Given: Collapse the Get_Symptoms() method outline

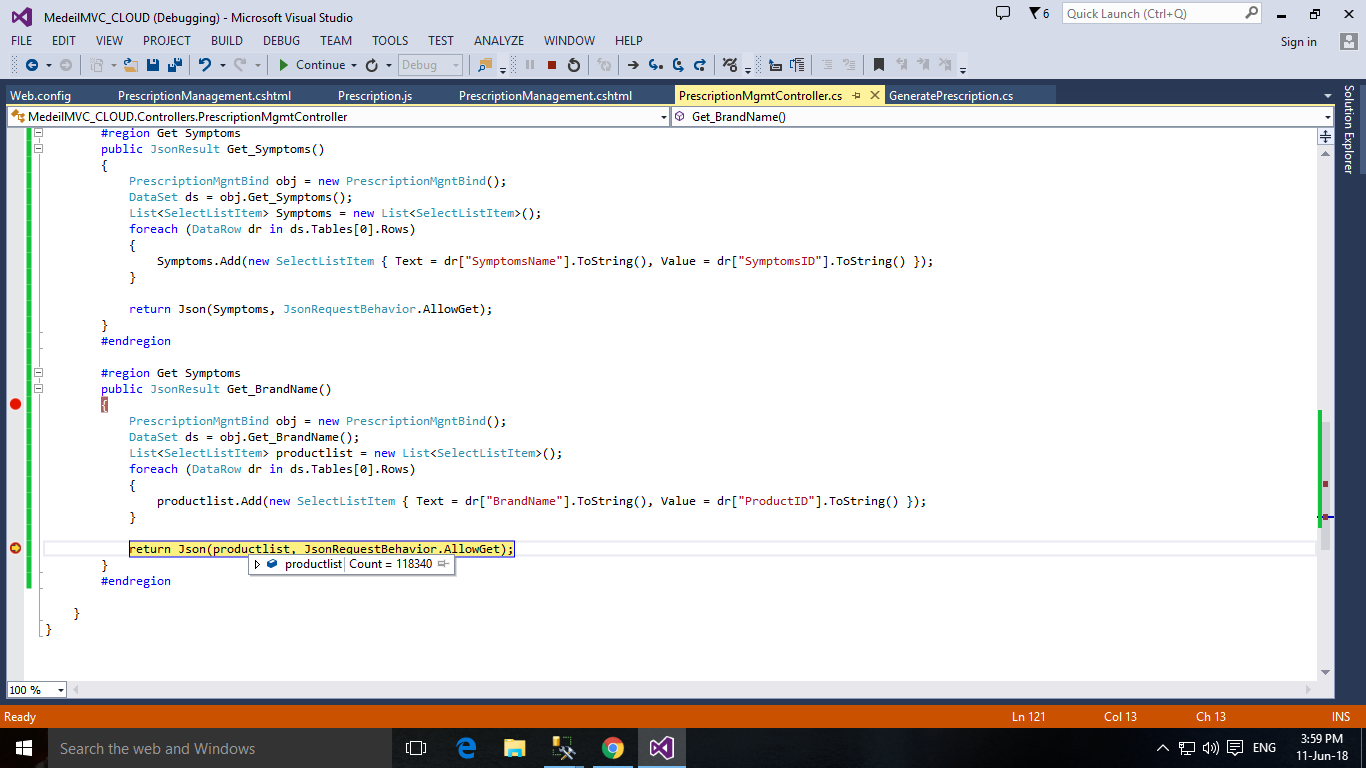Looking at the screenshot, I should click(x=39, y=149).
